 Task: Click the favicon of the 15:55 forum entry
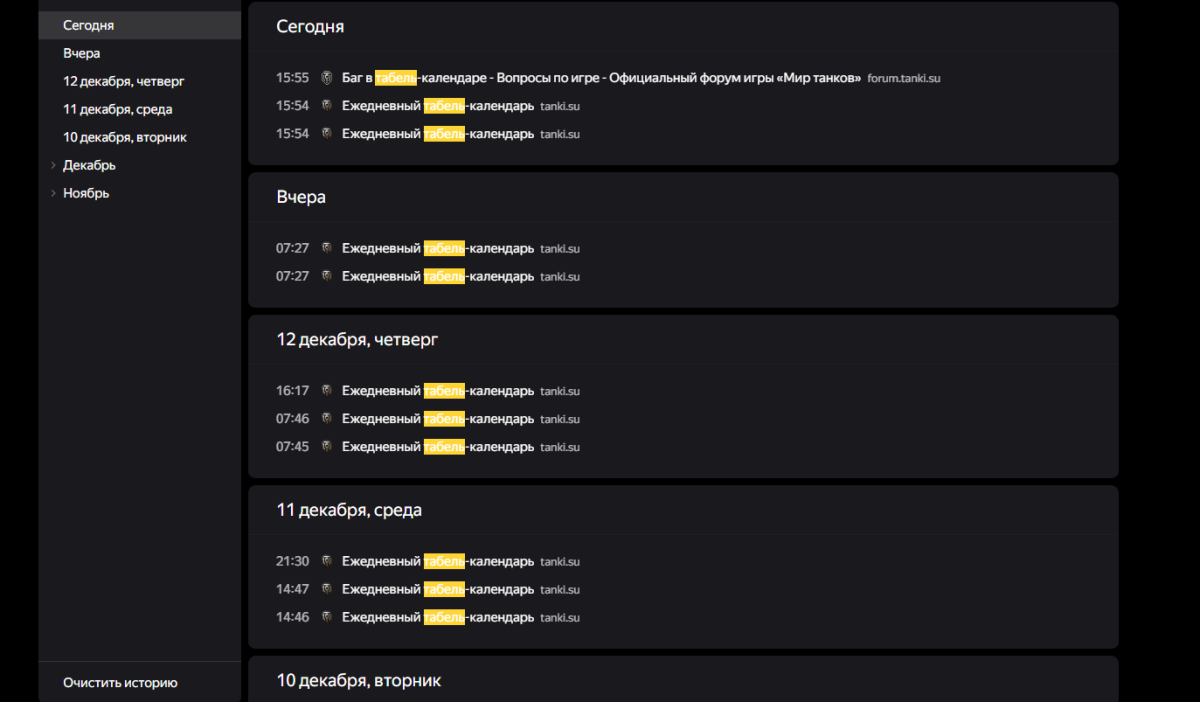coord(326,78)
